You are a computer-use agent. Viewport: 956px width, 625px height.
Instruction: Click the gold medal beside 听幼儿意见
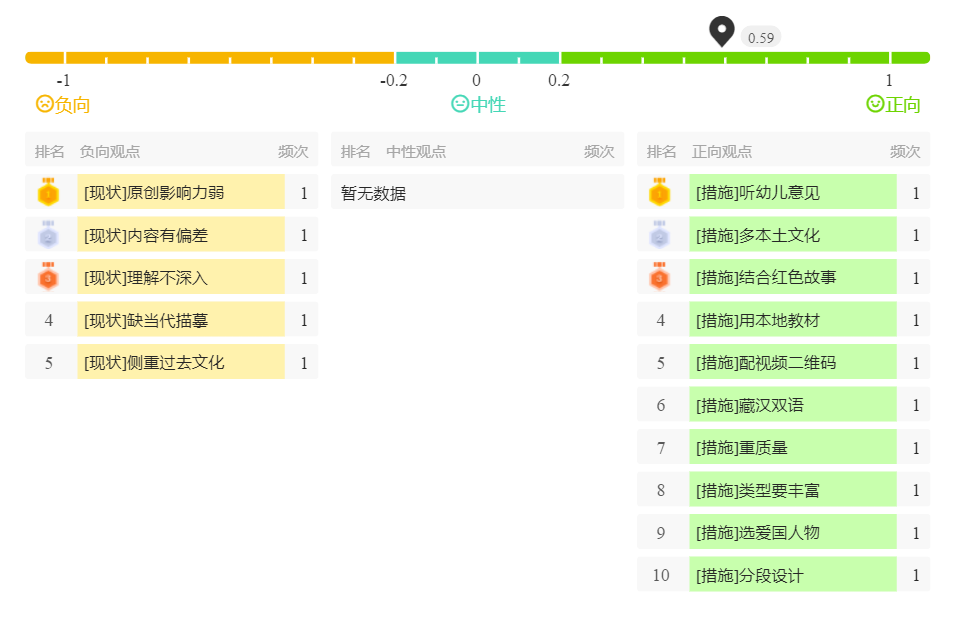click(x=660, y=191)
